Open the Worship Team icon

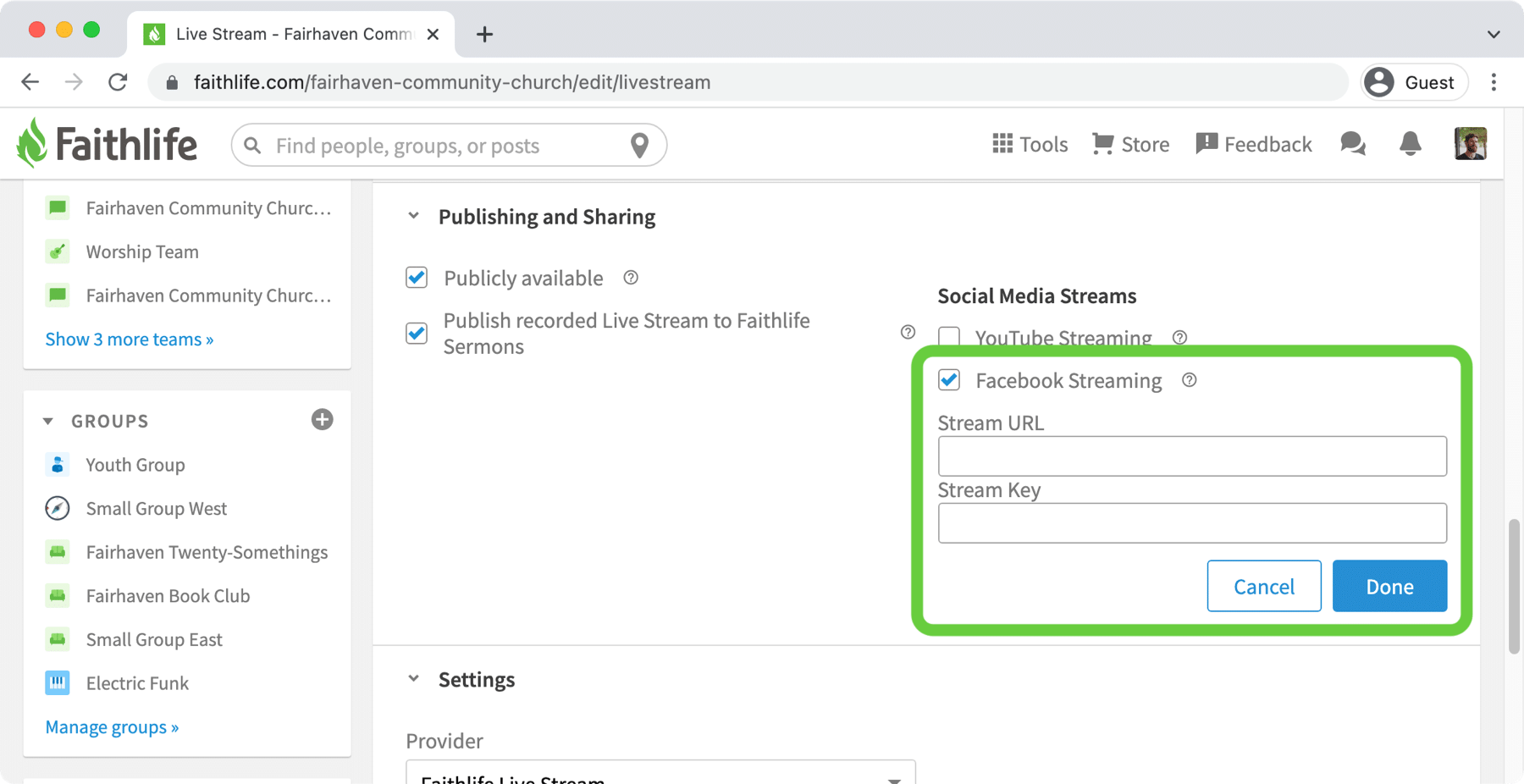[58, 251]
